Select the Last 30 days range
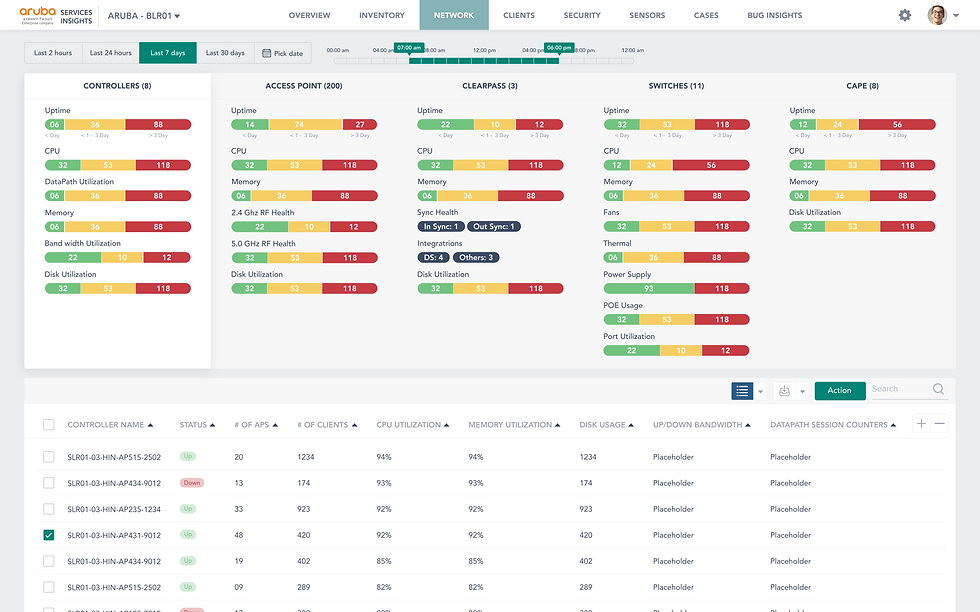The width and height of the screenshot is (980, 612). click(225, 53)
